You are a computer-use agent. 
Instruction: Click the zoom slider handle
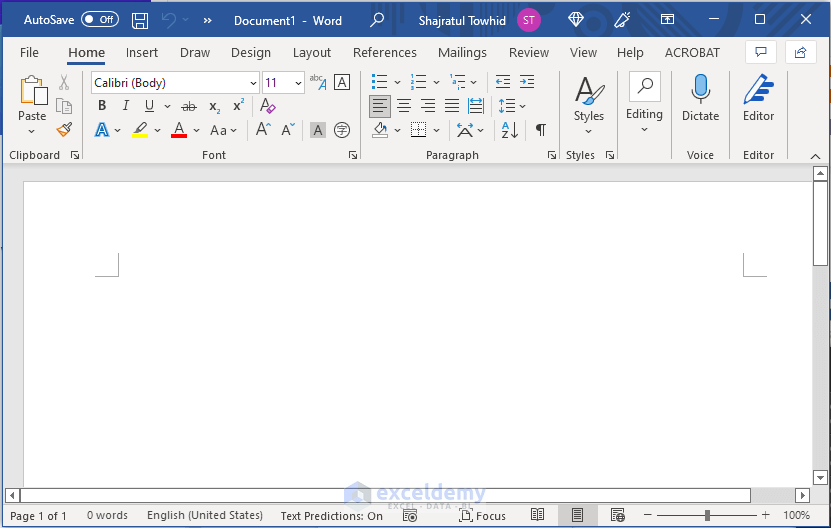tap(707, 515)
